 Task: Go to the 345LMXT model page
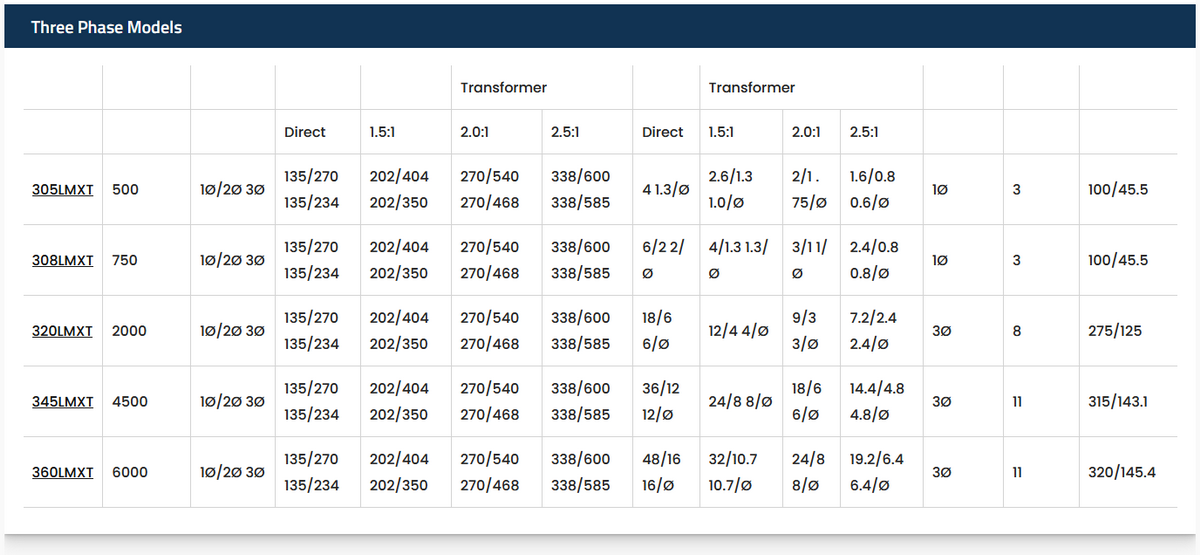click(x=62, y=402)
